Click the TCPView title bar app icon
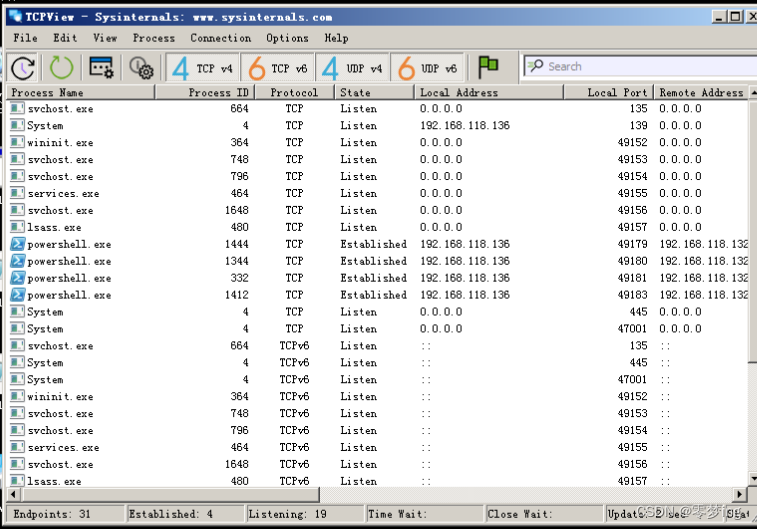 (x=15, y=17)
